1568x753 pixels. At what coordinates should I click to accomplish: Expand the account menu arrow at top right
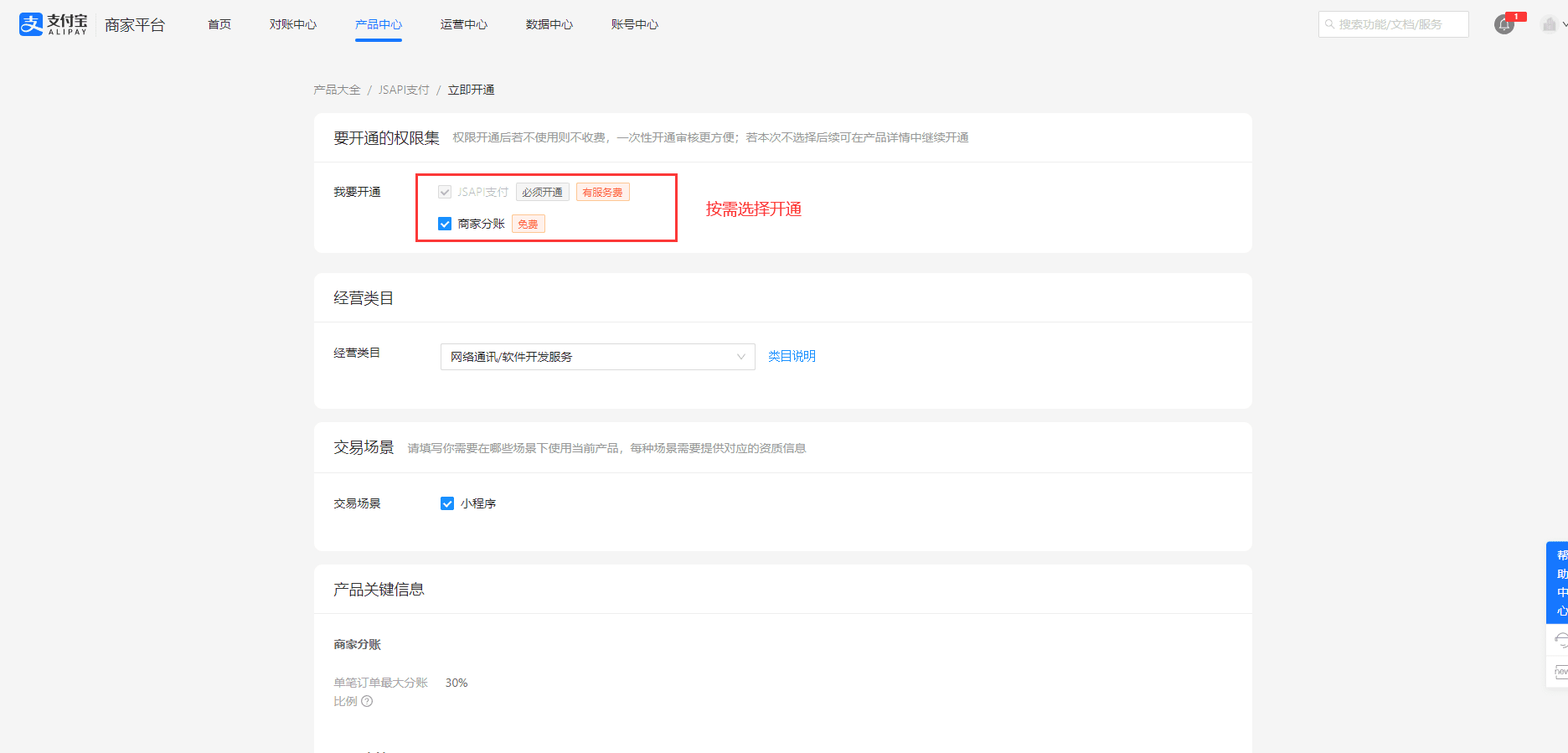coord(1564,24)
